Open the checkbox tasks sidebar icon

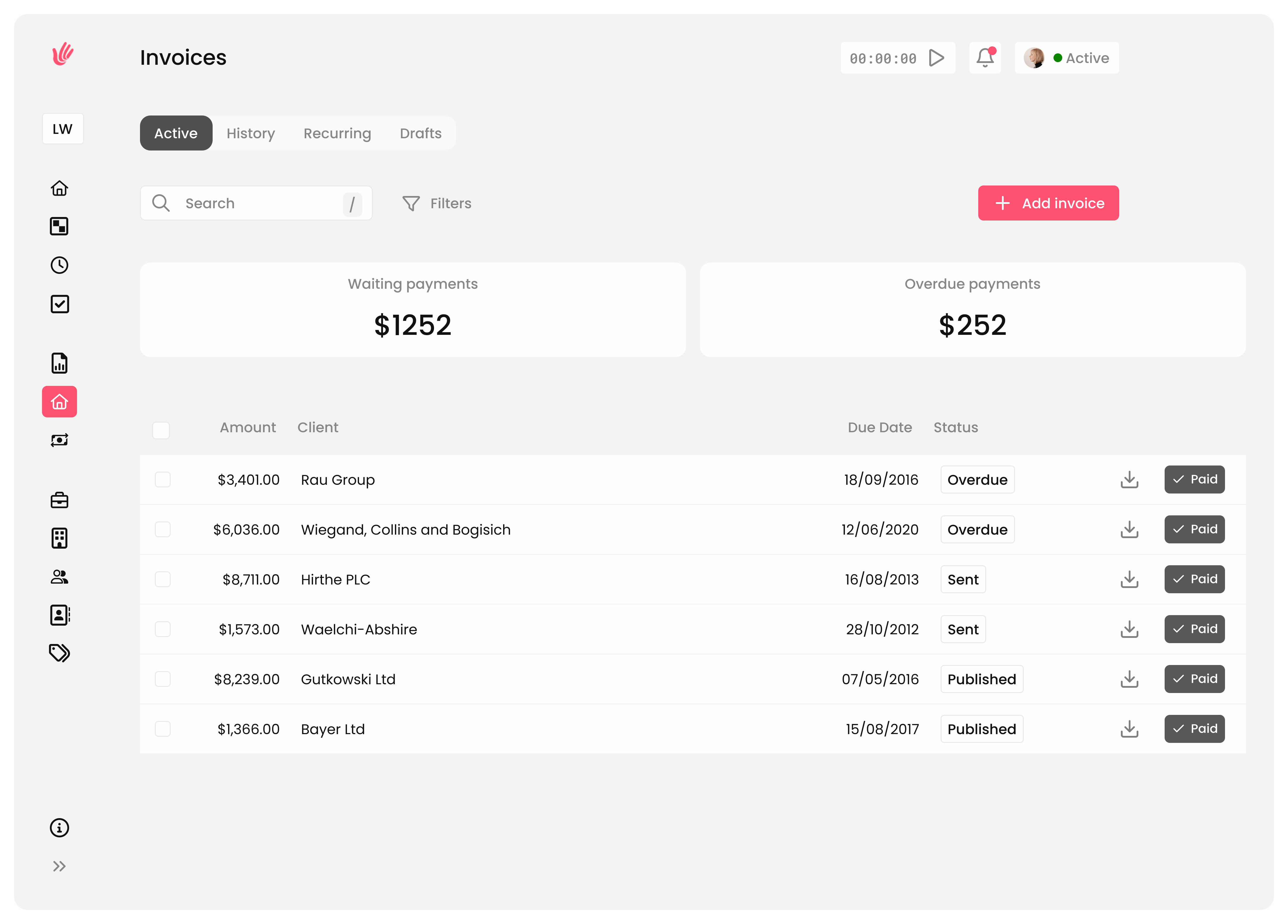click(x=60, y=304)
